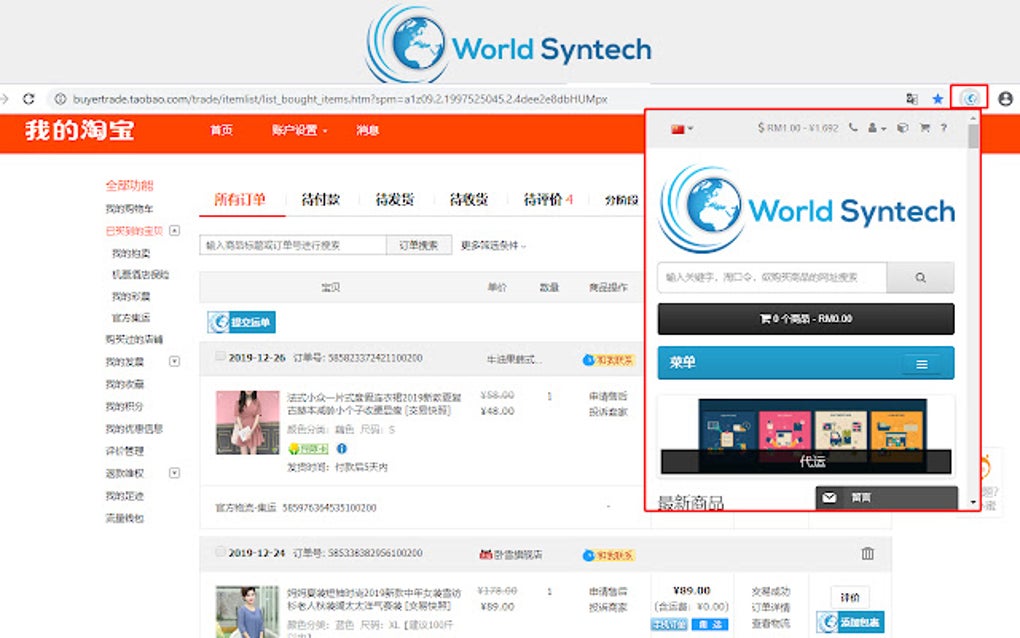Click the trash icon on the 2019-12-24 order

[867, 553]
